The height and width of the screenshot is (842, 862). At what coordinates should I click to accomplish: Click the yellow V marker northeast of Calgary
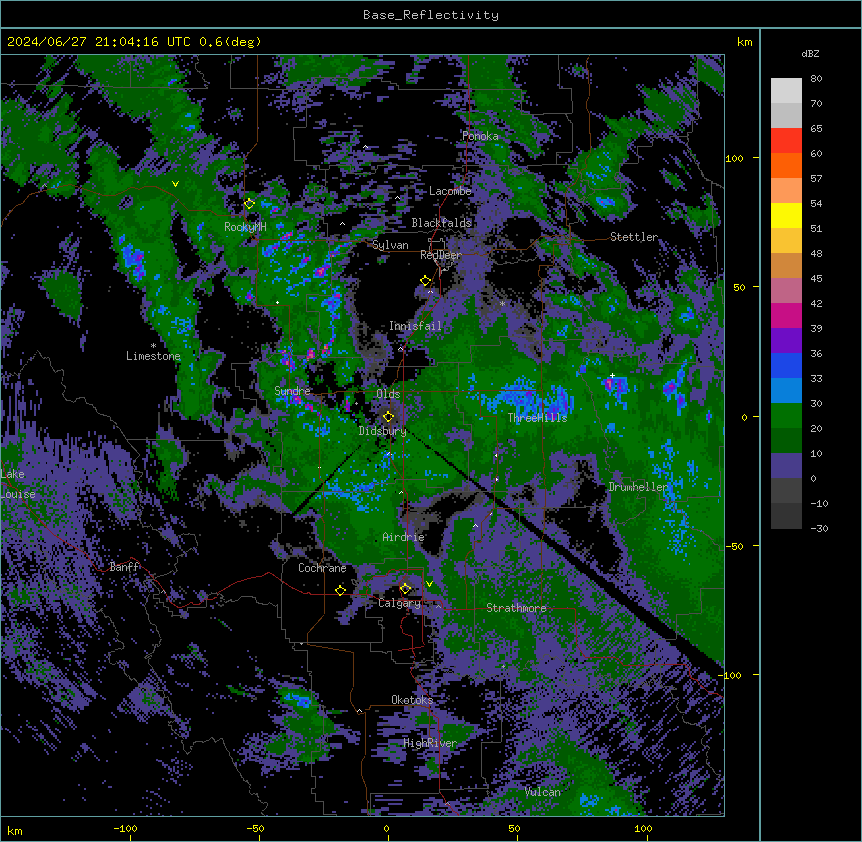tap(429, 584)
